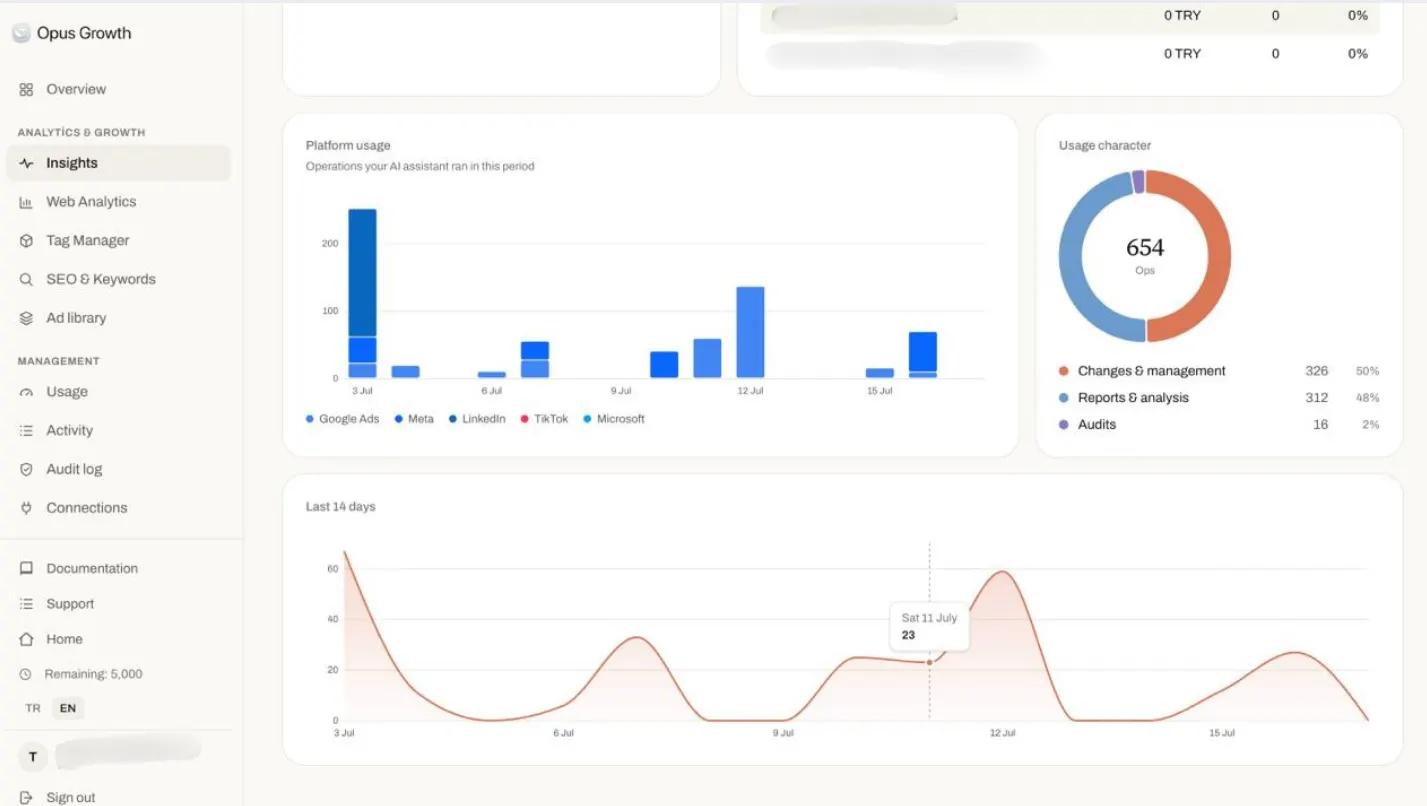Toggle TikTok legend series
Image resolution: width=1427 pixels, height=806 pixels.
(x=544, y=419)
